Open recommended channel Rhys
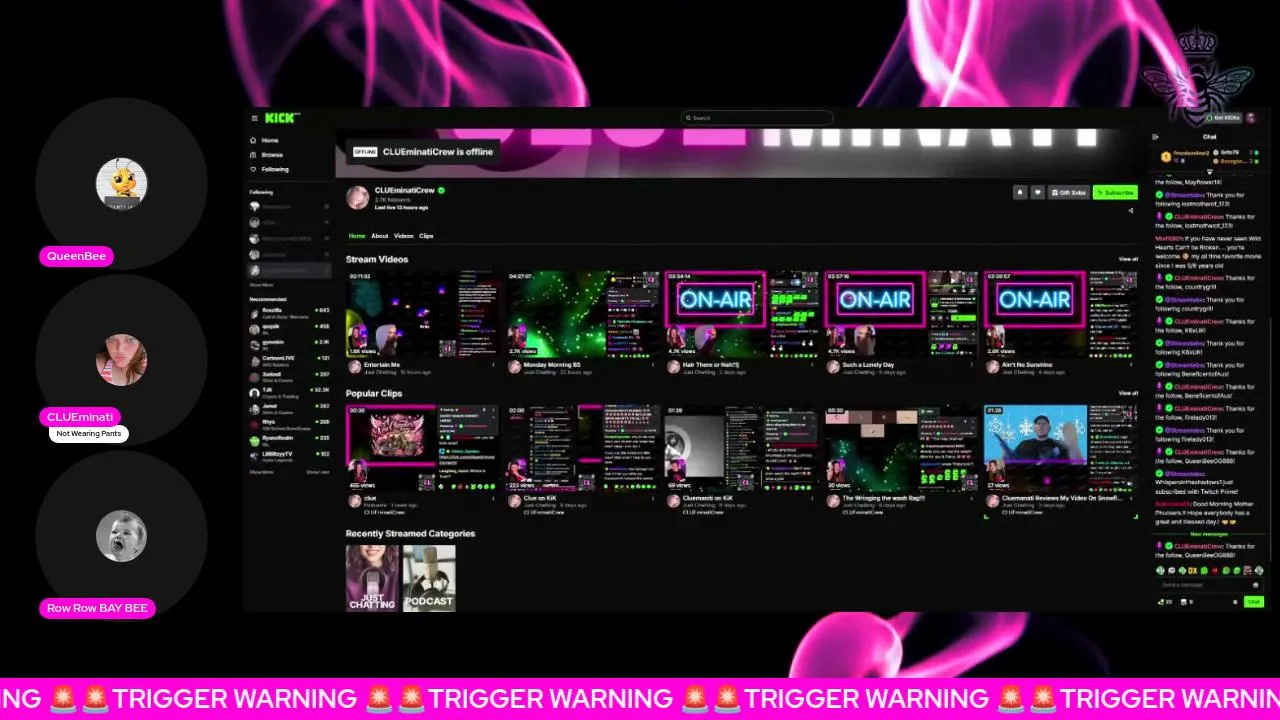The width and height of the screenshot is (1280, 720). tap(289, 423)
